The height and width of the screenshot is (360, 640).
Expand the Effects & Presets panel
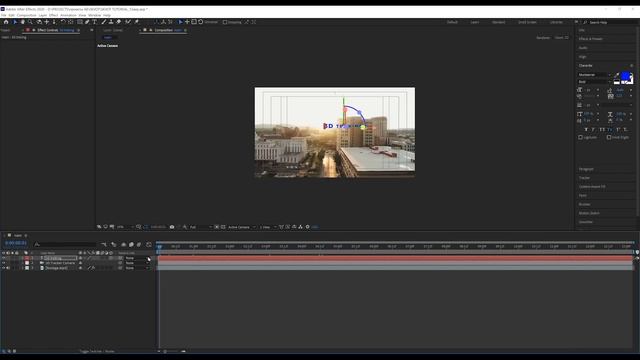pyautogui.click(x=591, y=39)
